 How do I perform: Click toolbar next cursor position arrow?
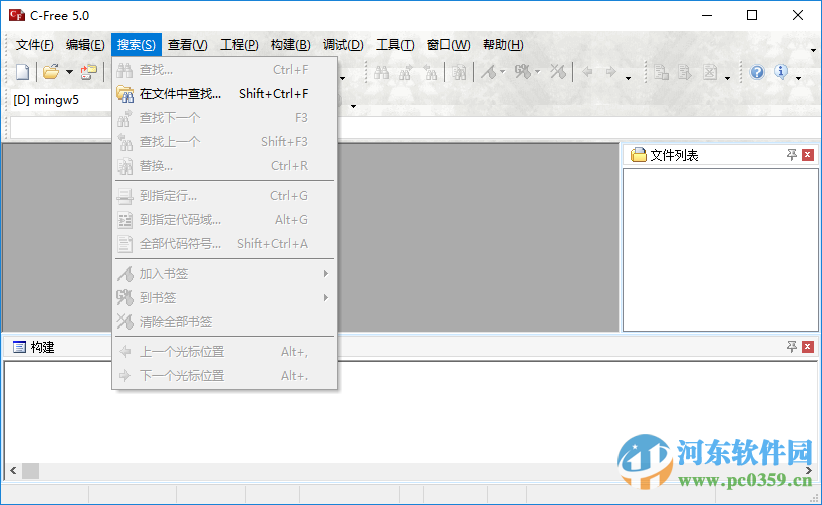pyautogui.click(x=610, y=72)
